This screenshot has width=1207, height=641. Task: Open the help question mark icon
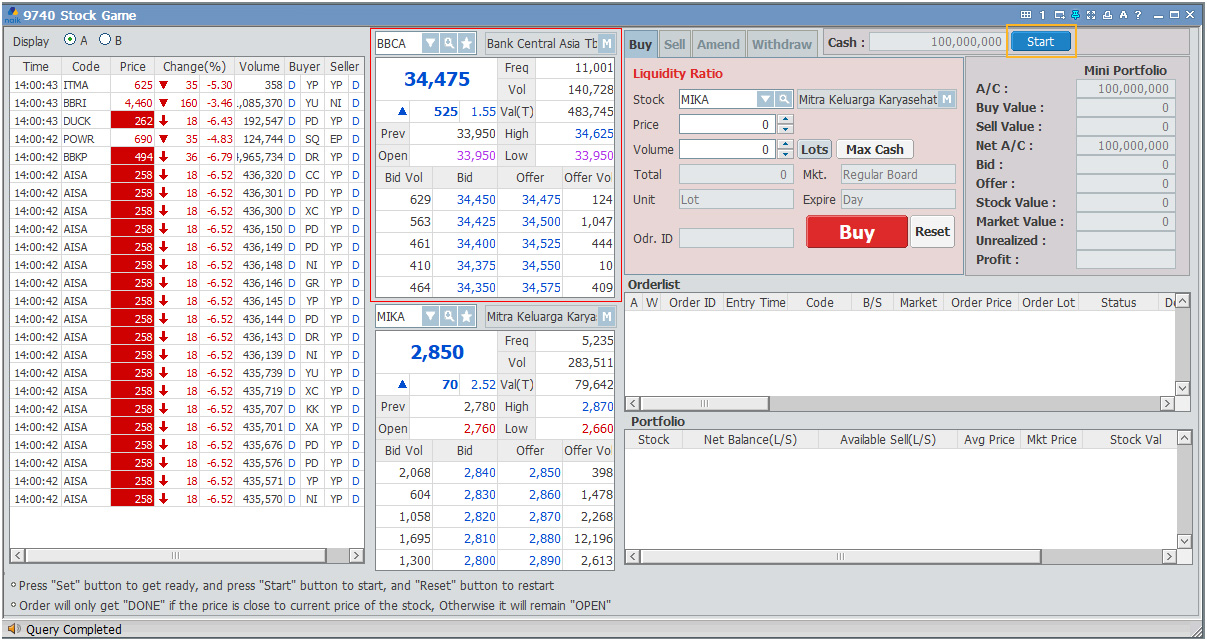pos(1138,15)
